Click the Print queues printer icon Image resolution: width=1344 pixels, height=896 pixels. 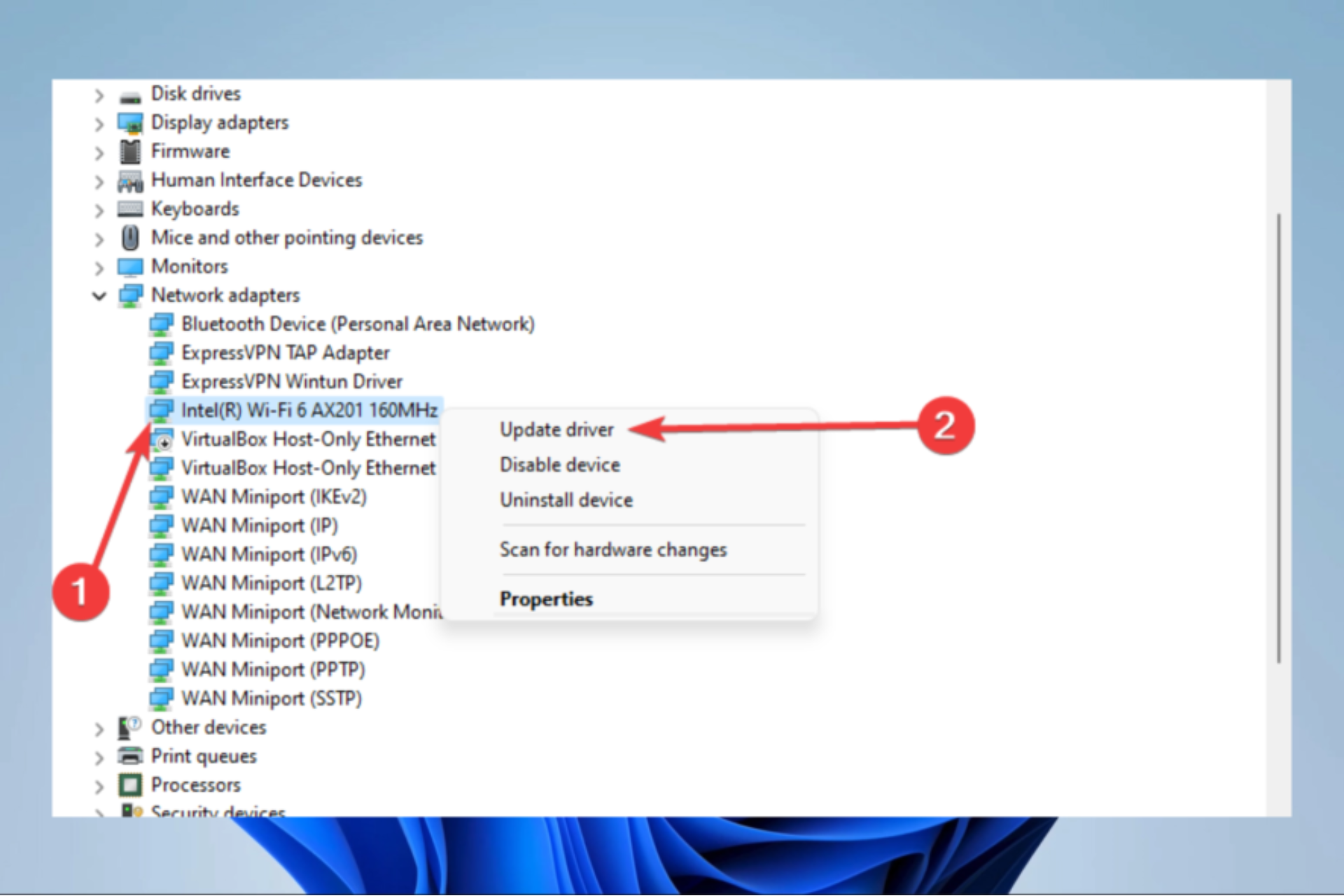point(130,756)
